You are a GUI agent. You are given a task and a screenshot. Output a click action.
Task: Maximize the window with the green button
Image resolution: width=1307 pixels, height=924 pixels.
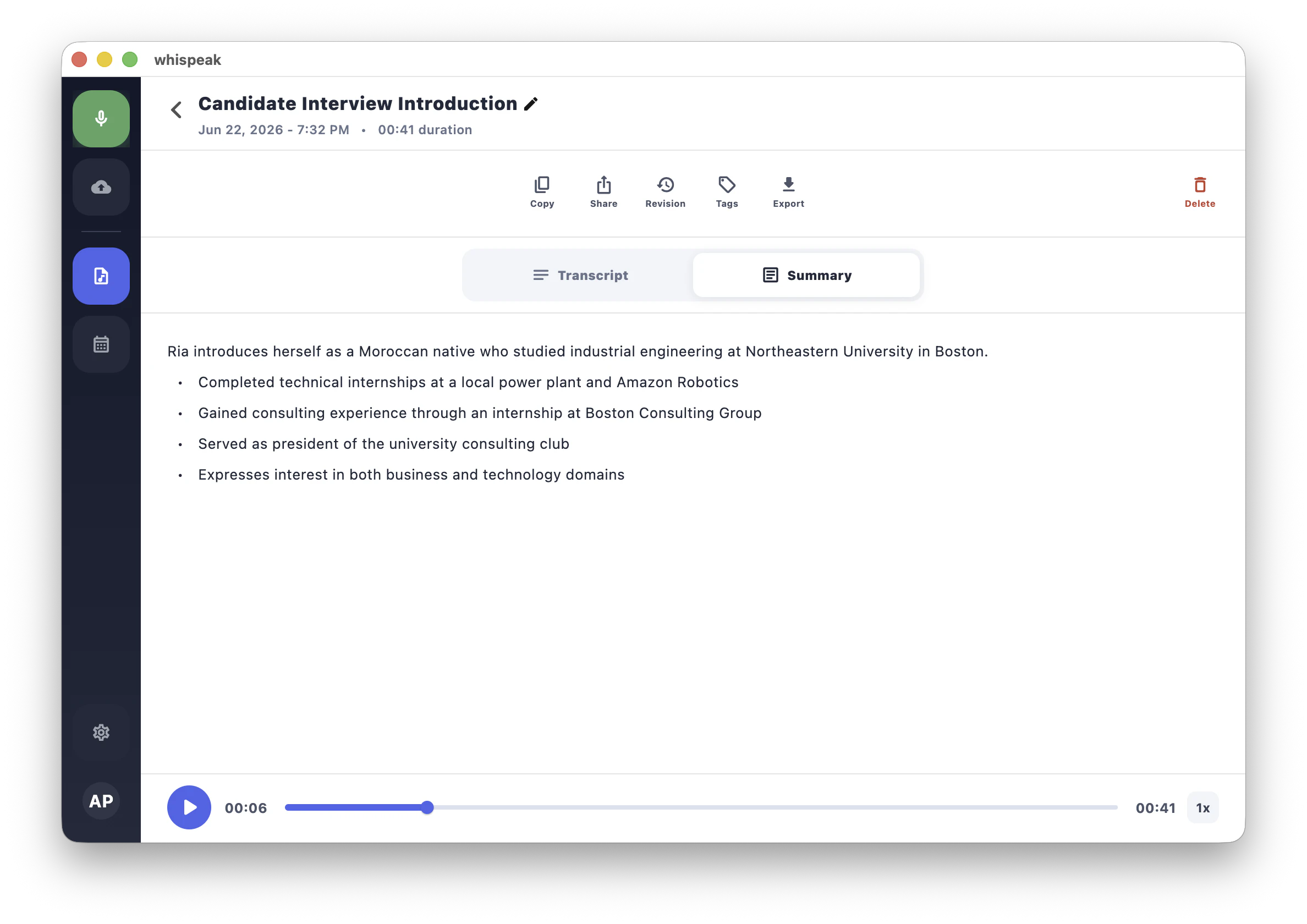tap(130, 59)
